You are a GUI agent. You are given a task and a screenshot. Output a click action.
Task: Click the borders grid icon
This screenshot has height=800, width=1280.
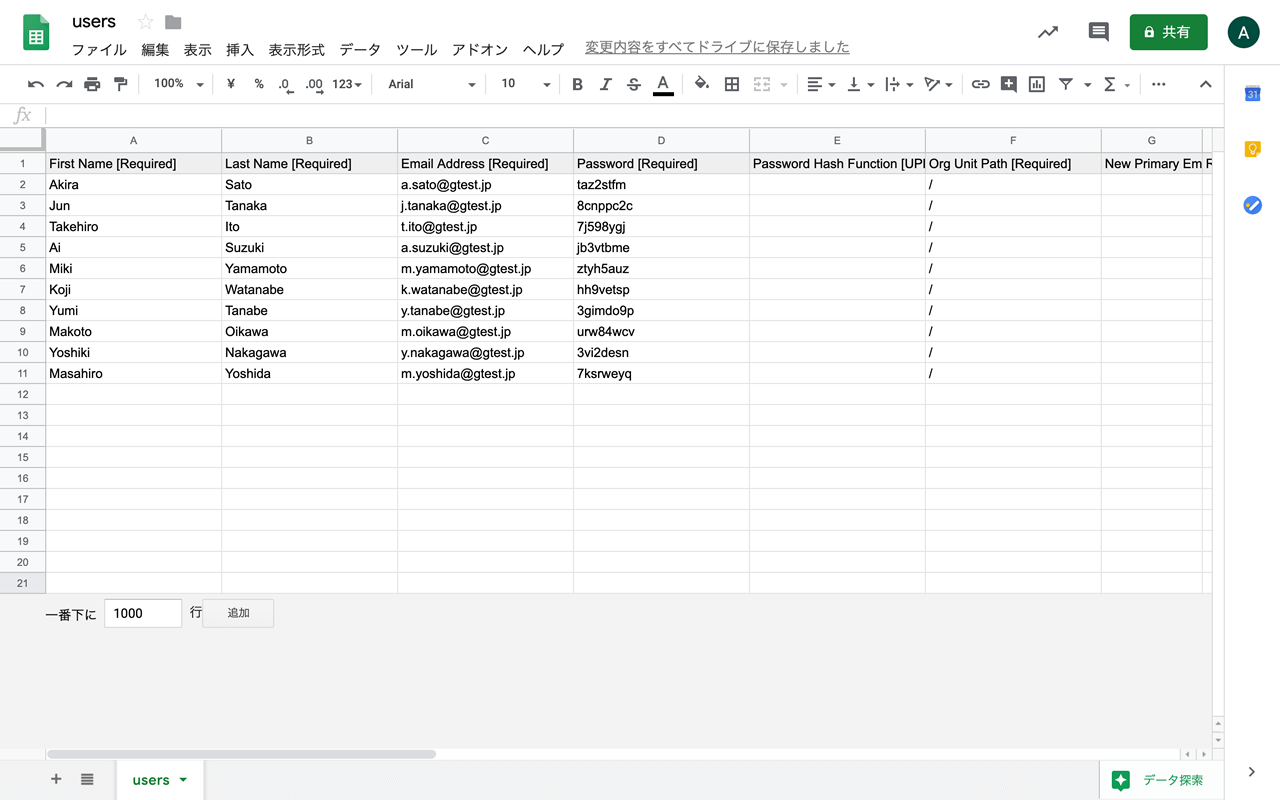(732, 84)
